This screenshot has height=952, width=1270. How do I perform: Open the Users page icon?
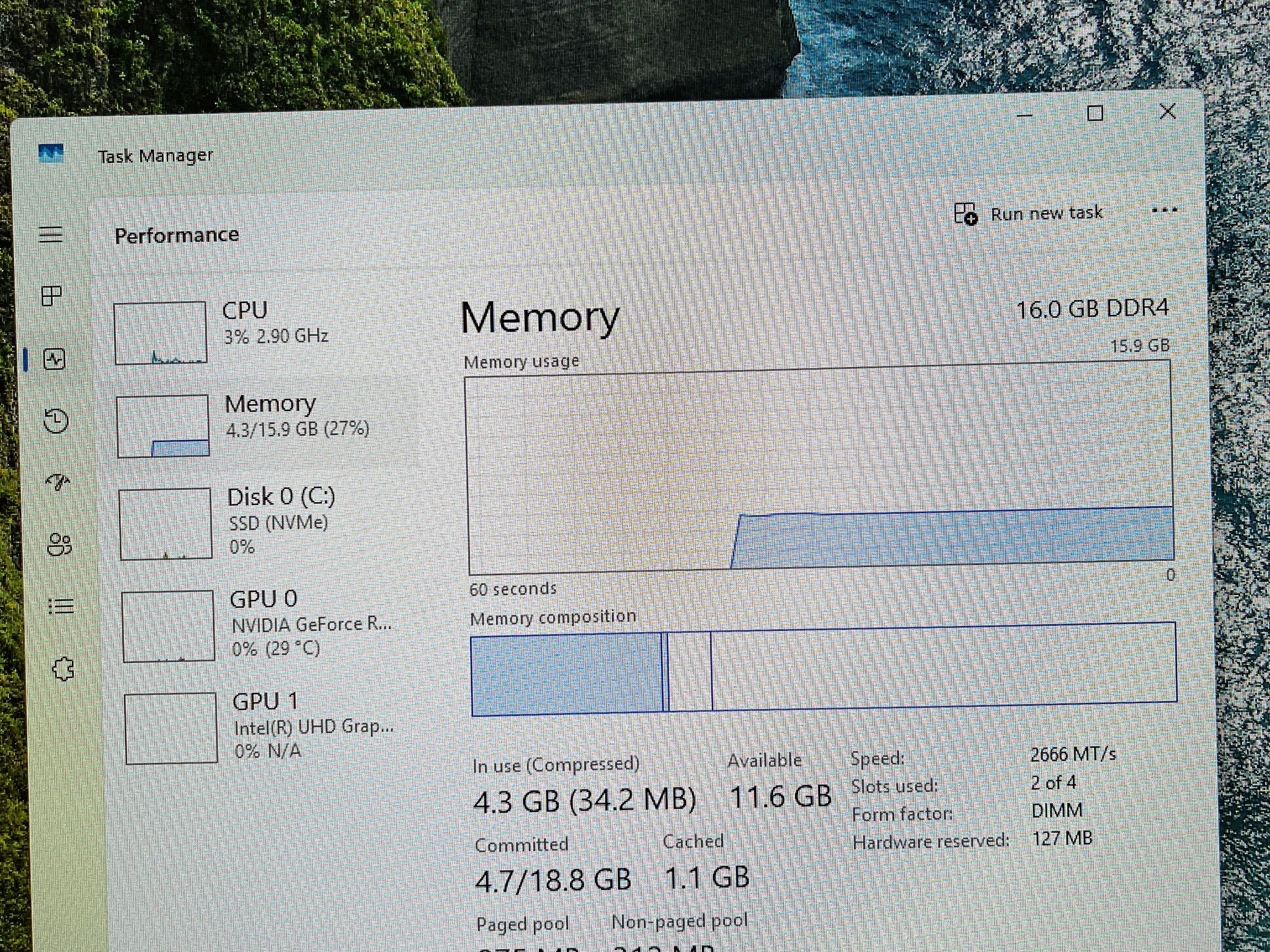60,545
